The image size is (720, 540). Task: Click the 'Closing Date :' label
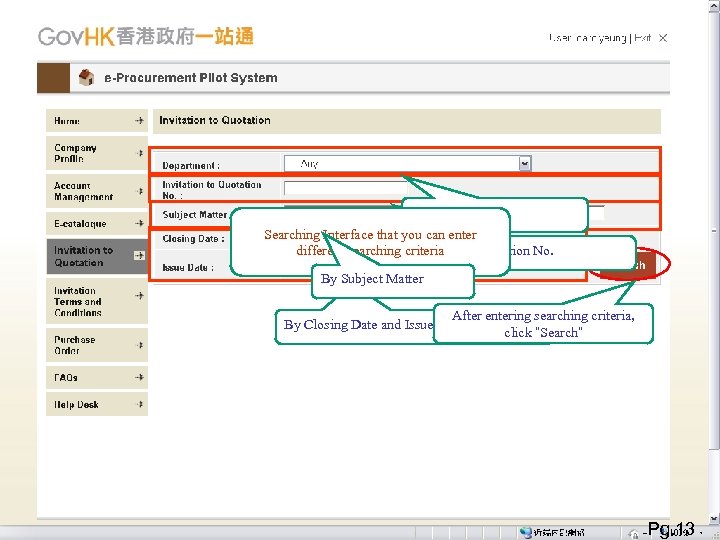[x=193, y=239]
